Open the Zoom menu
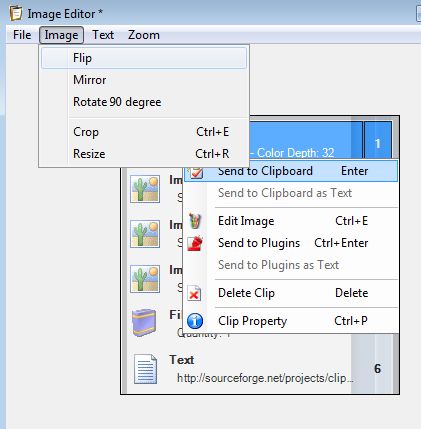 click(144, 35)
